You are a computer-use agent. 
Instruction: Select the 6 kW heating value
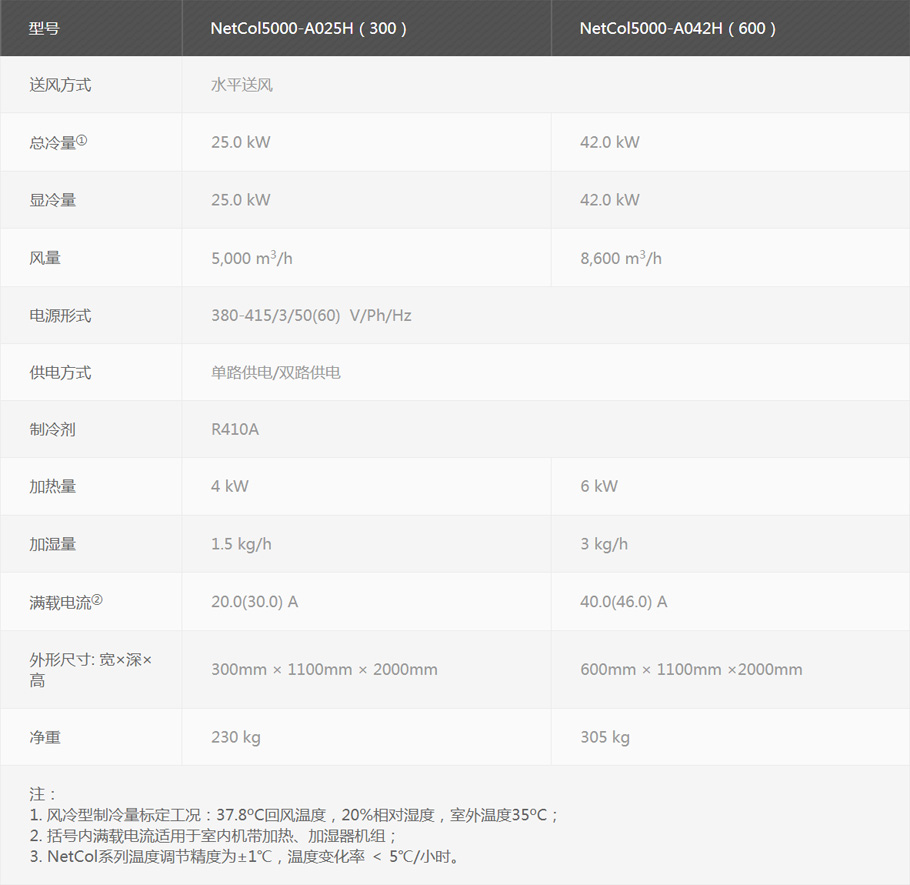599,486
